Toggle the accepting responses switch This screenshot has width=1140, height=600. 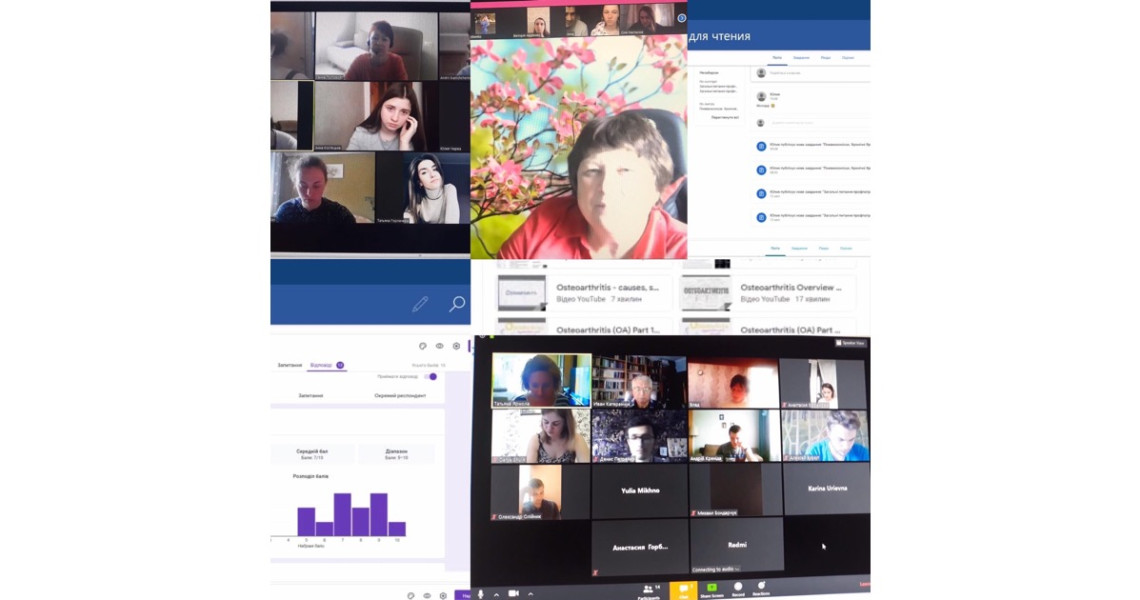(x=432, y=377)
